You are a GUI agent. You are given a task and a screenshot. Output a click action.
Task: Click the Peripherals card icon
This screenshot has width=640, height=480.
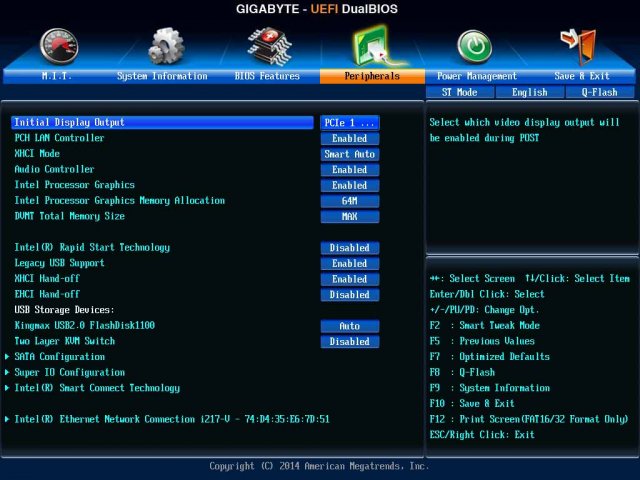(371, 45)
